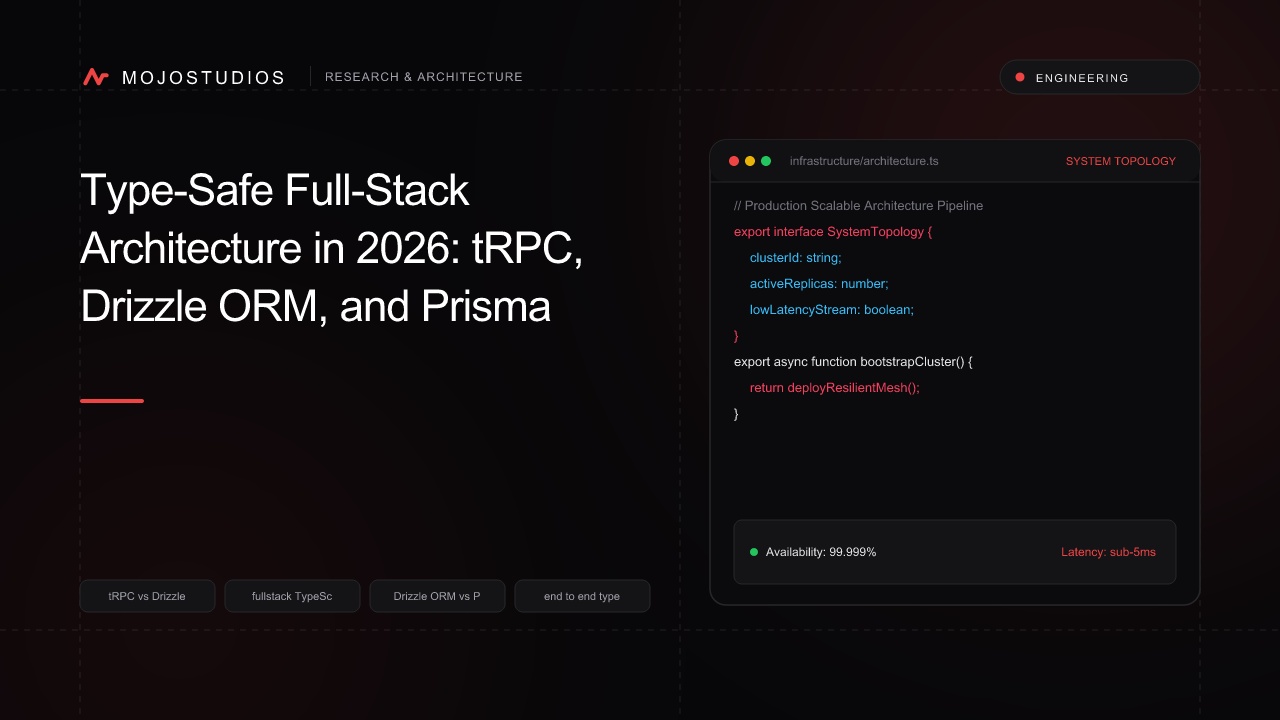
Task: Click the infrastructure/architecture.ts file name
Action: point(864,161)
